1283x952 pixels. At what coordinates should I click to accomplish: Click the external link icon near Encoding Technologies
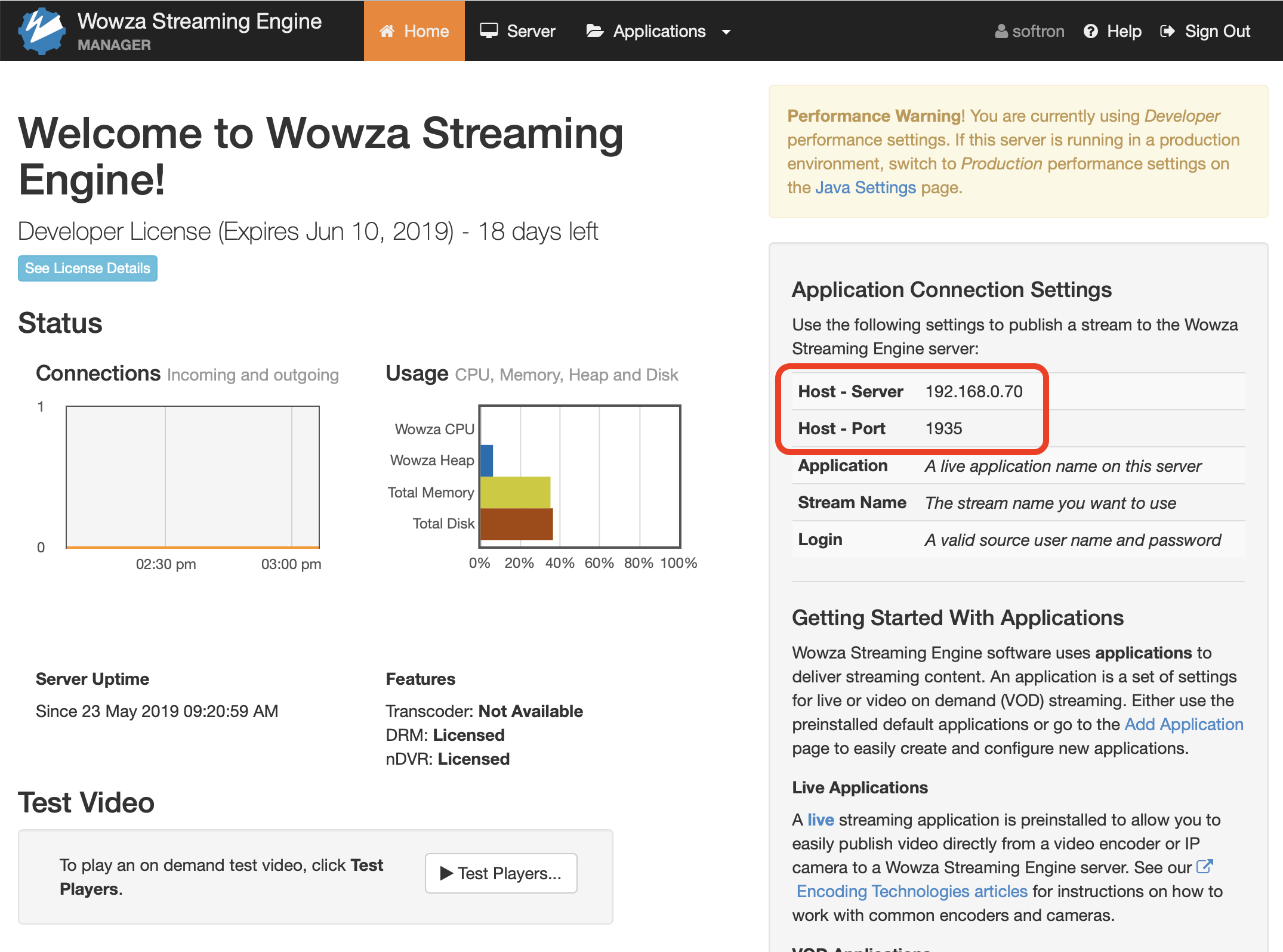point(1205,867)
